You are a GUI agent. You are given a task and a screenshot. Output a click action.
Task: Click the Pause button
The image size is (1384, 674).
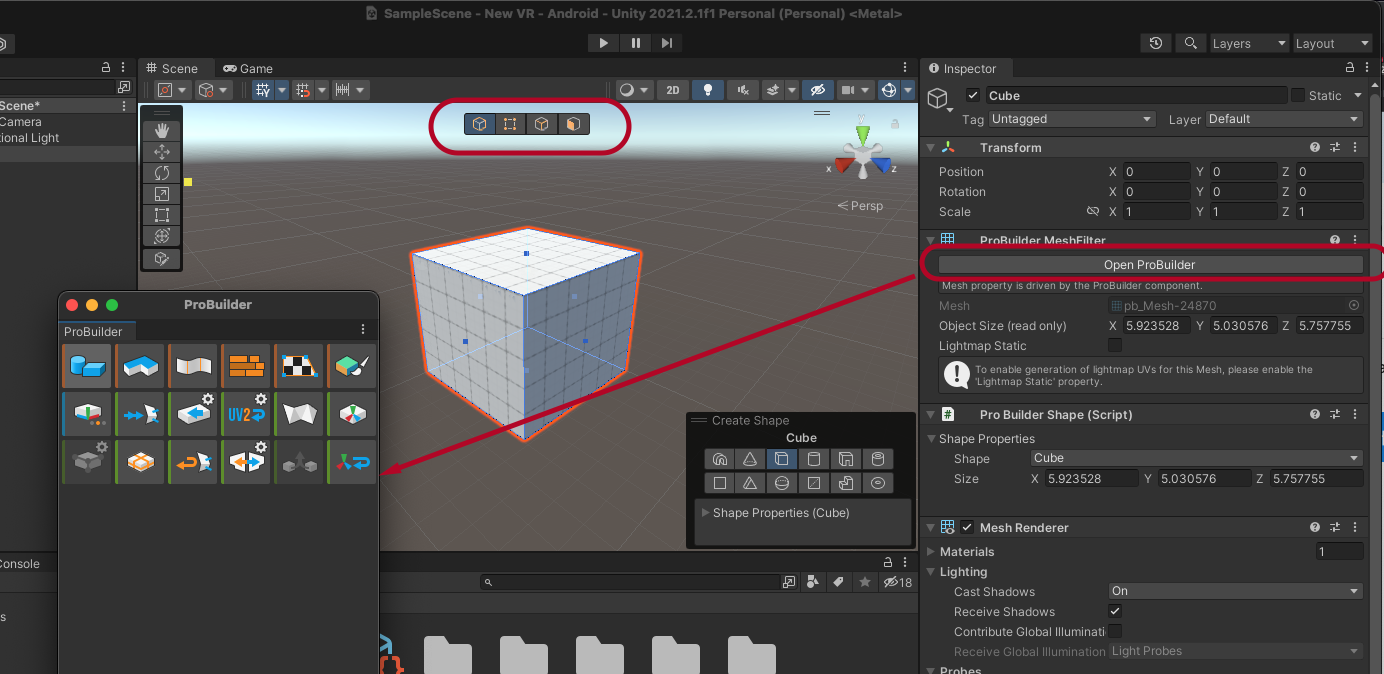click(x=635, y=43)
